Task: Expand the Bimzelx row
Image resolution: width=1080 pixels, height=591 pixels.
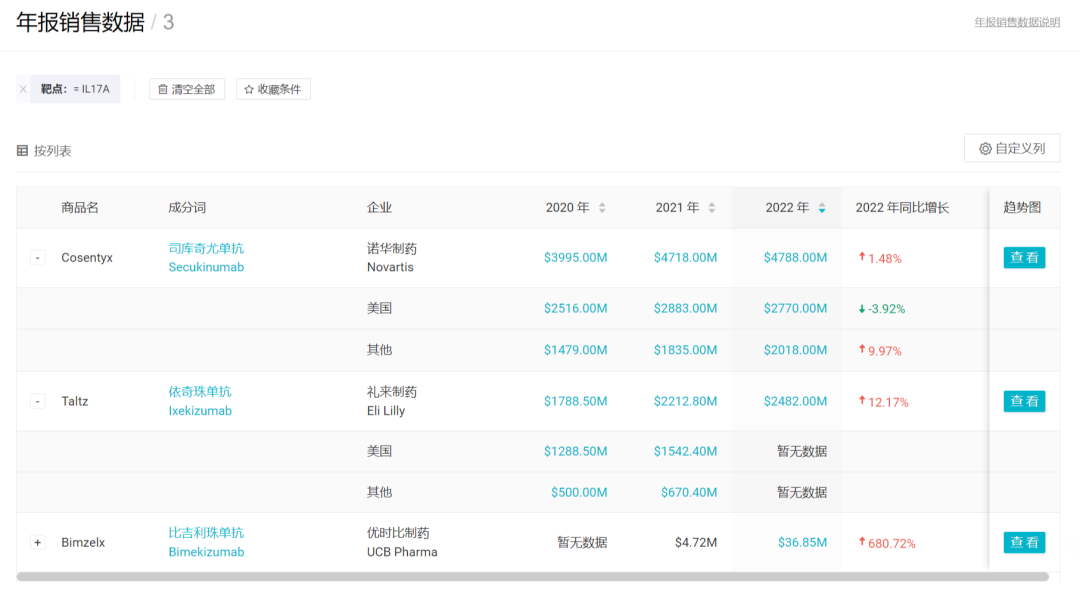Action: (38, 542)
